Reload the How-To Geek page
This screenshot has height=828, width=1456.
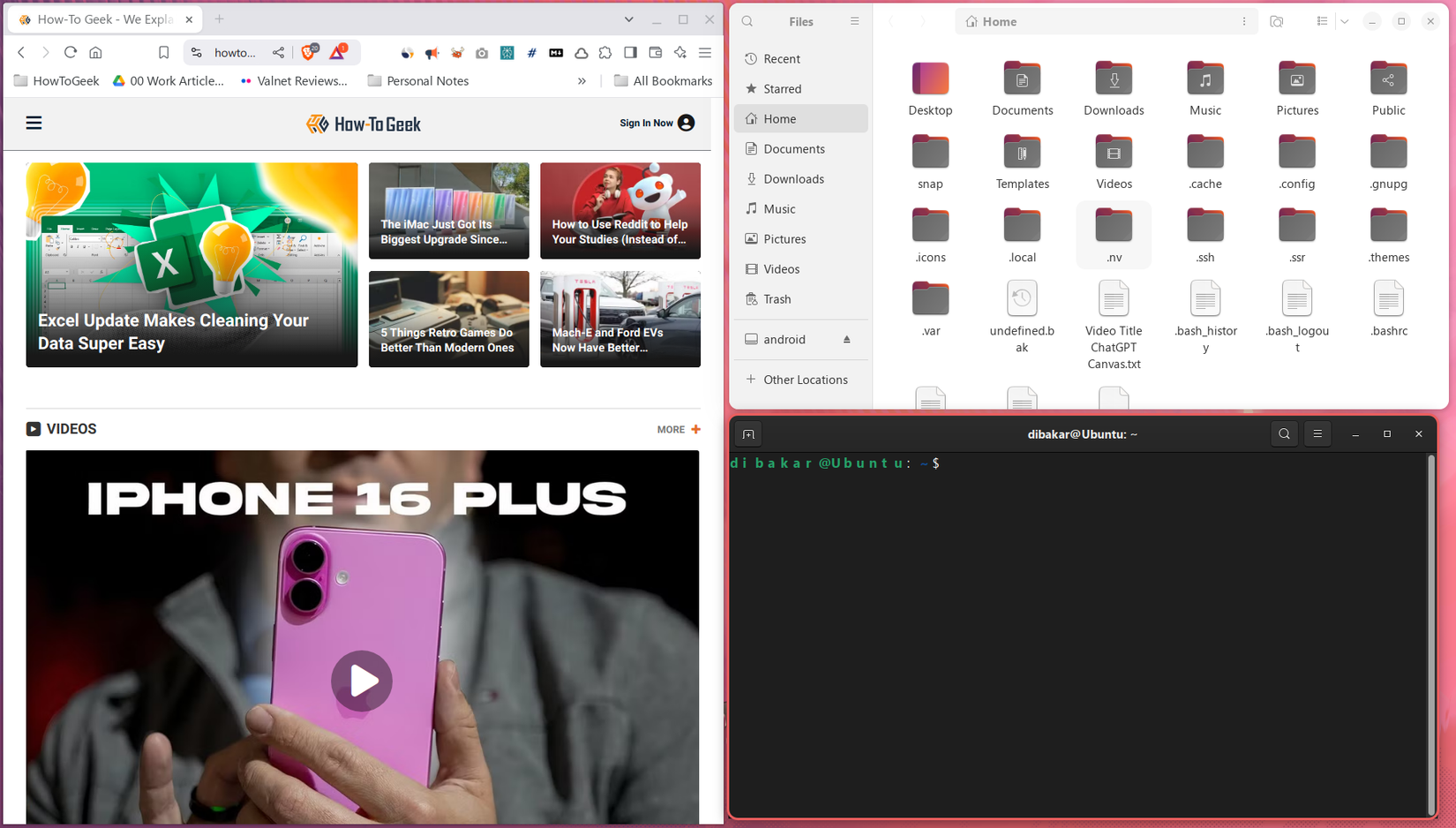click(71, 52)
